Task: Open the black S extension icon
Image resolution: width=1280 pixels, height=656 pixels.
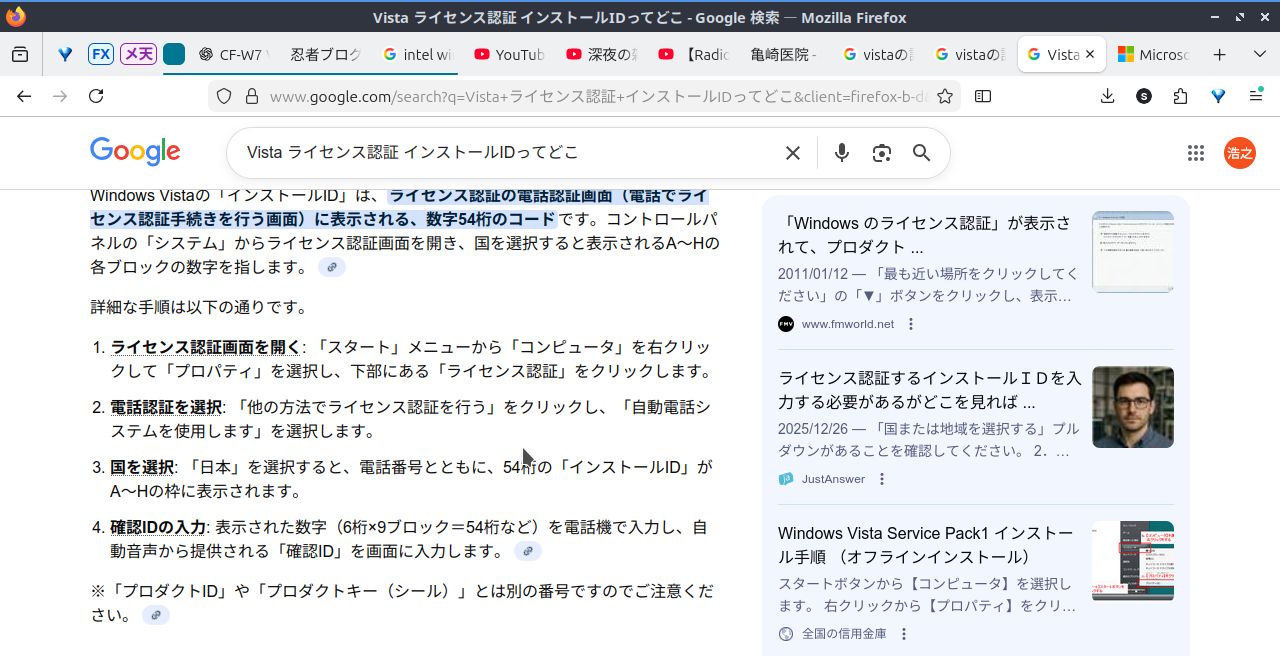Action: [1144, 96]
